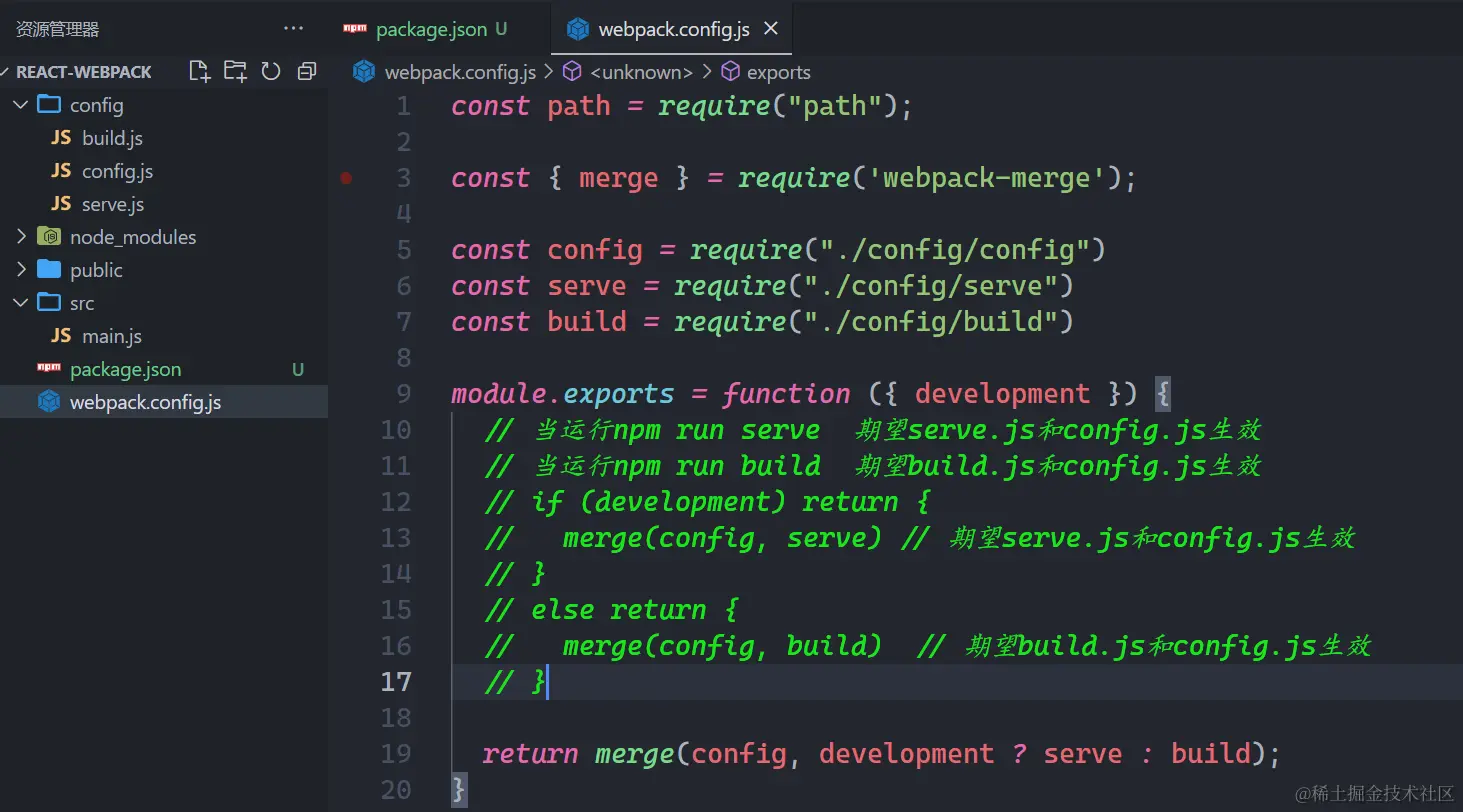Click the config folder icon
This screenshot has height=812, width=1463.
pos(49,104)
